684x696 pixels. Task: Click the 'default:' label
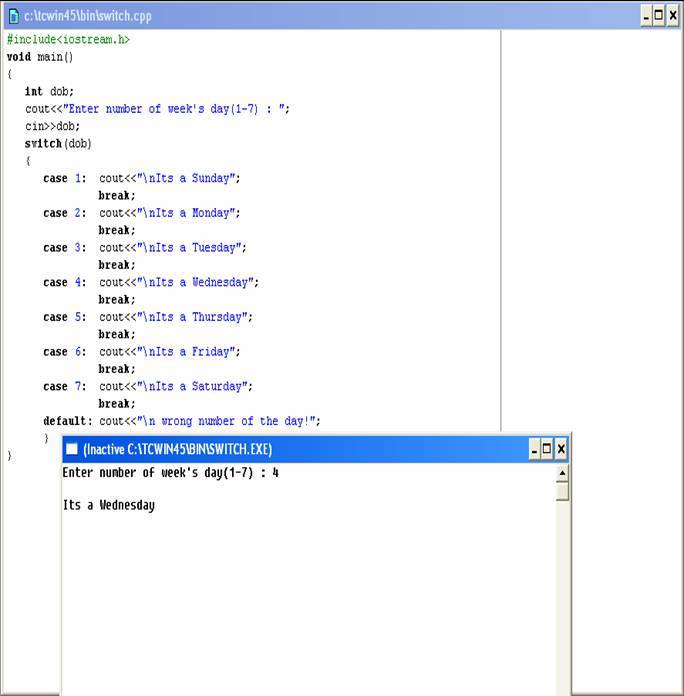pos(68,420)
